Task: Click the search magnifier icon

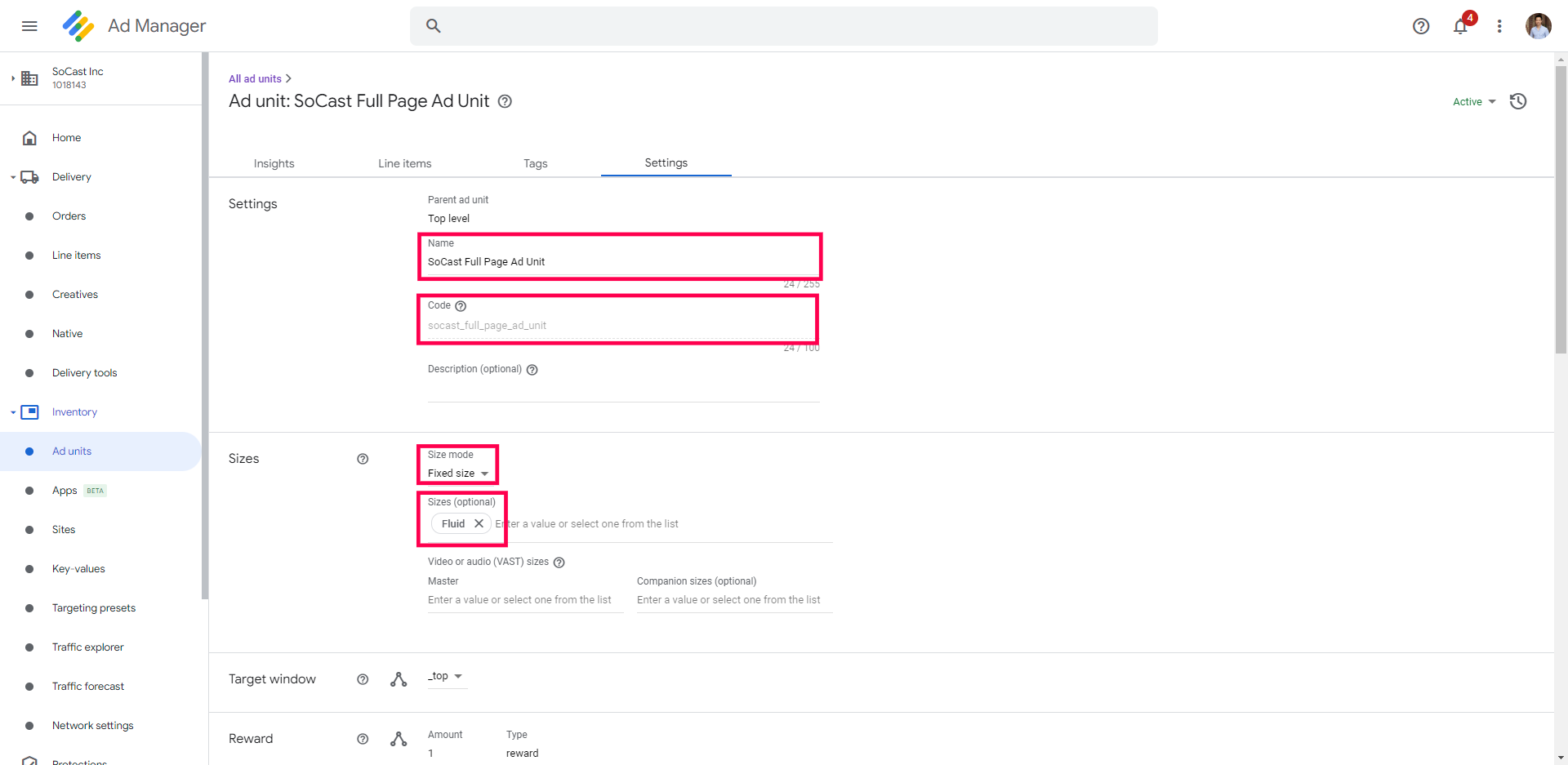Action: [434, 26]
